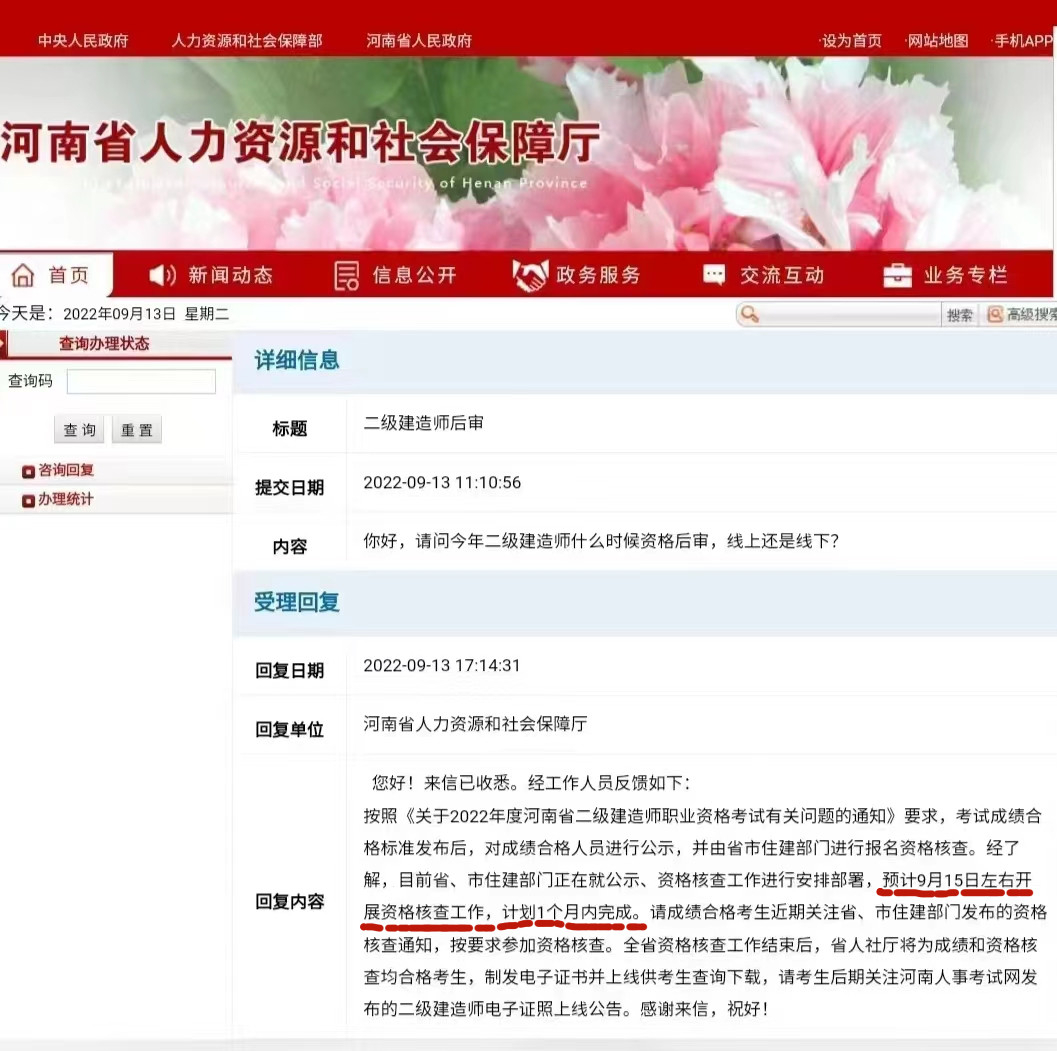Image resolution: width=1057 pixels, height=1051 pixels.
Task: Open the 网站地图 sitemap link
Action: pyautogui.click(x=936, y=41)
